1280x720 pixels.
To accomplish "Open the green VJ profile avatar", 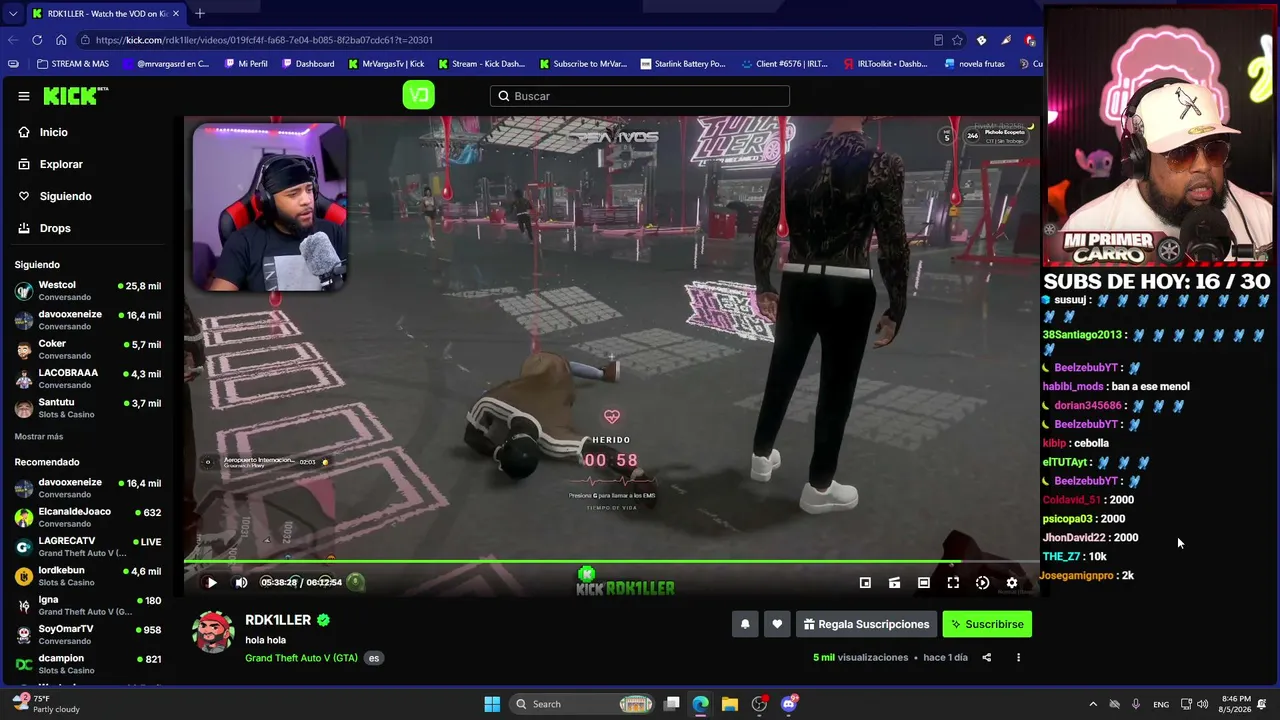I will (x=418, y=95).
